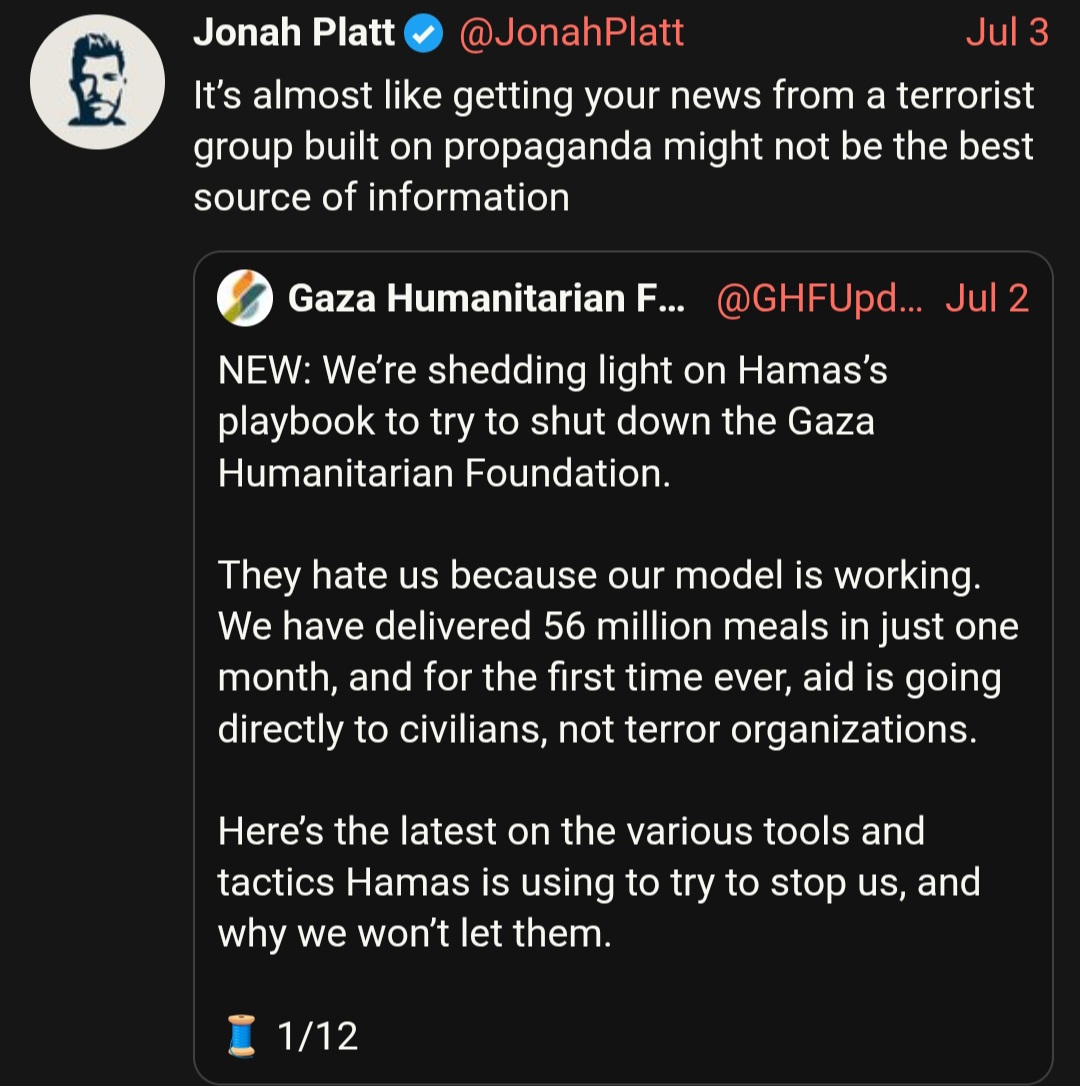Open the Jonah Platt display name
This screenshot has height=1086, width=1080.
coord(294,33)
